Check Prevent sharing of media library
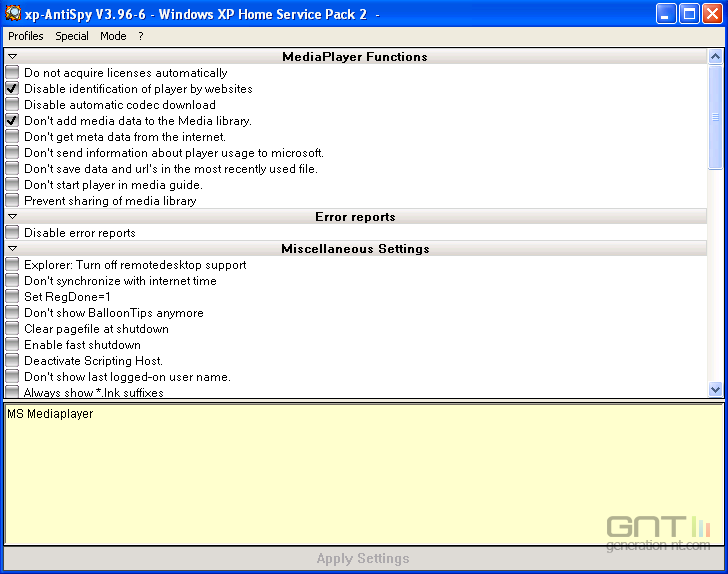The image size is (728, 574). [12, 201]
